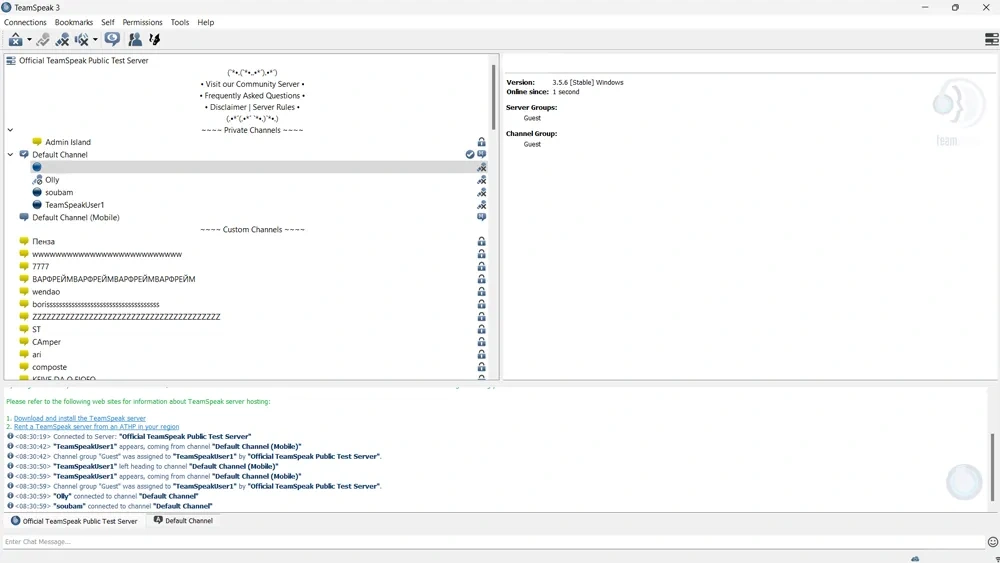Select the ZZZZZZ... underlined channel
The height and width of the screenshot is (563, 1000).
tap(126, 317)
